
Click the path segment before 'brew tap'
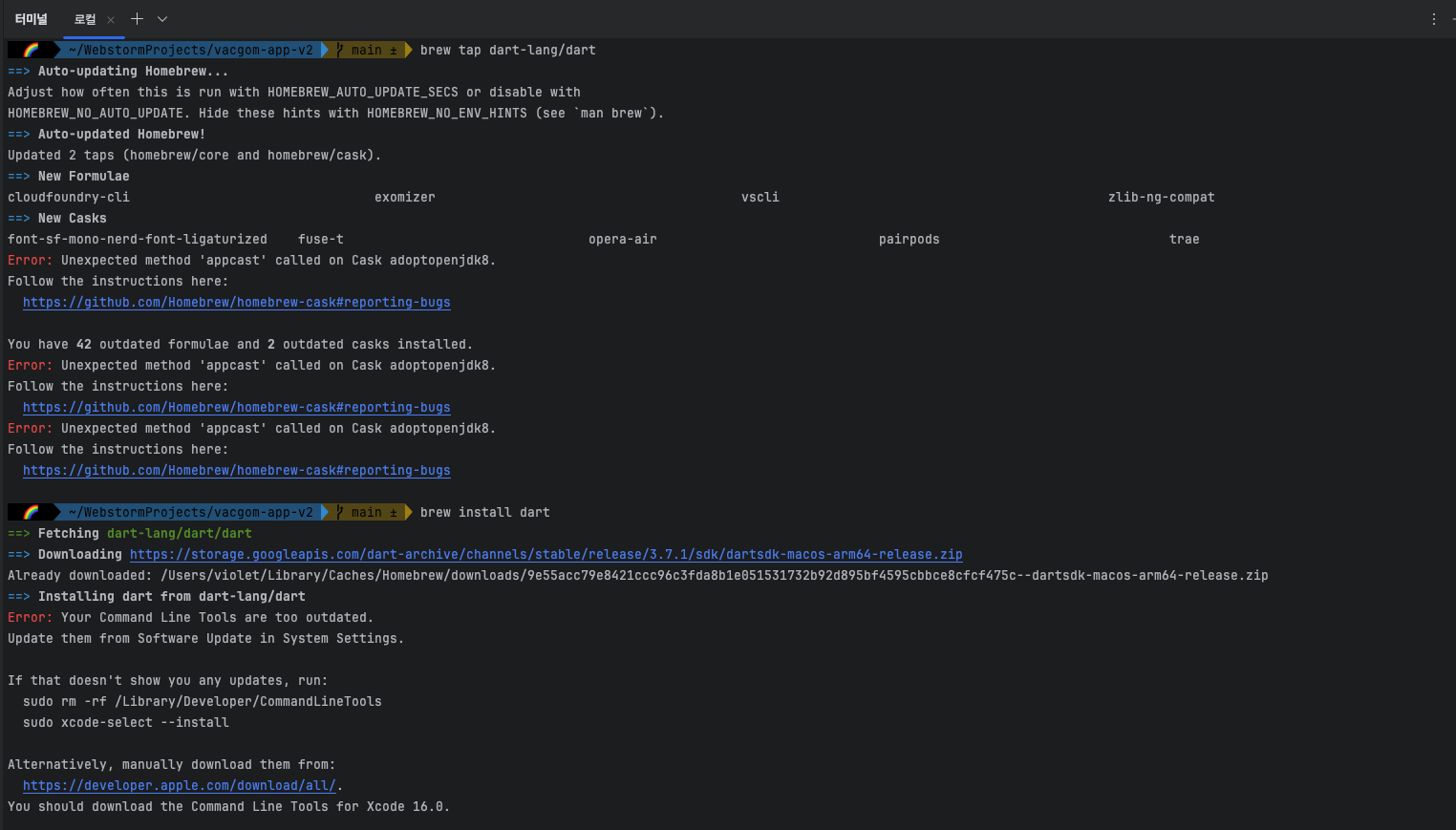click(x=190, y=51)
